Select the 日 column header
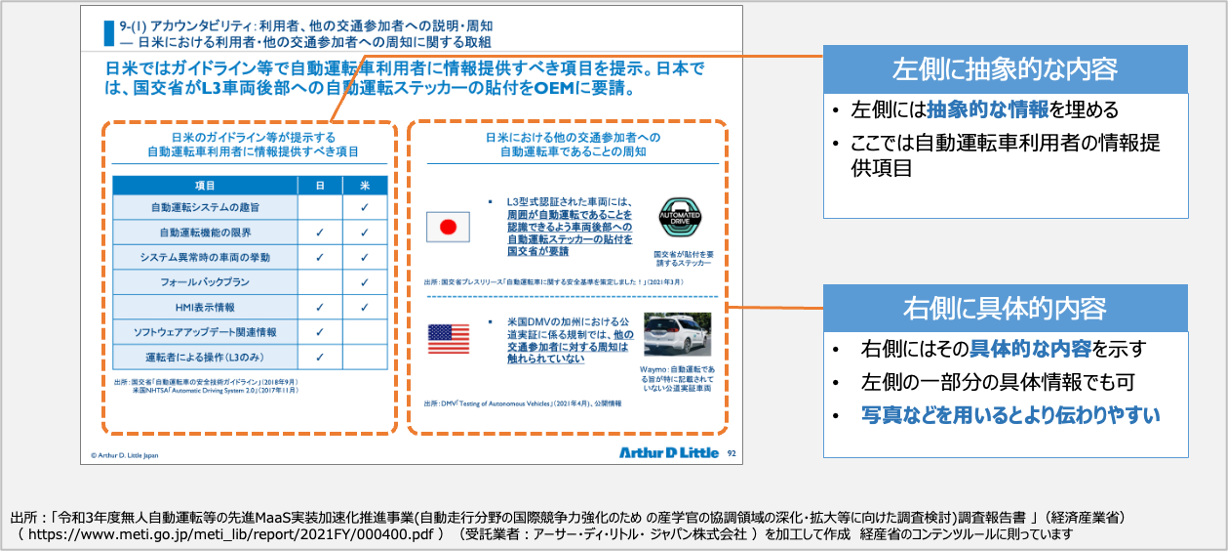This screenshot has height=552, width=1228. 319,185
